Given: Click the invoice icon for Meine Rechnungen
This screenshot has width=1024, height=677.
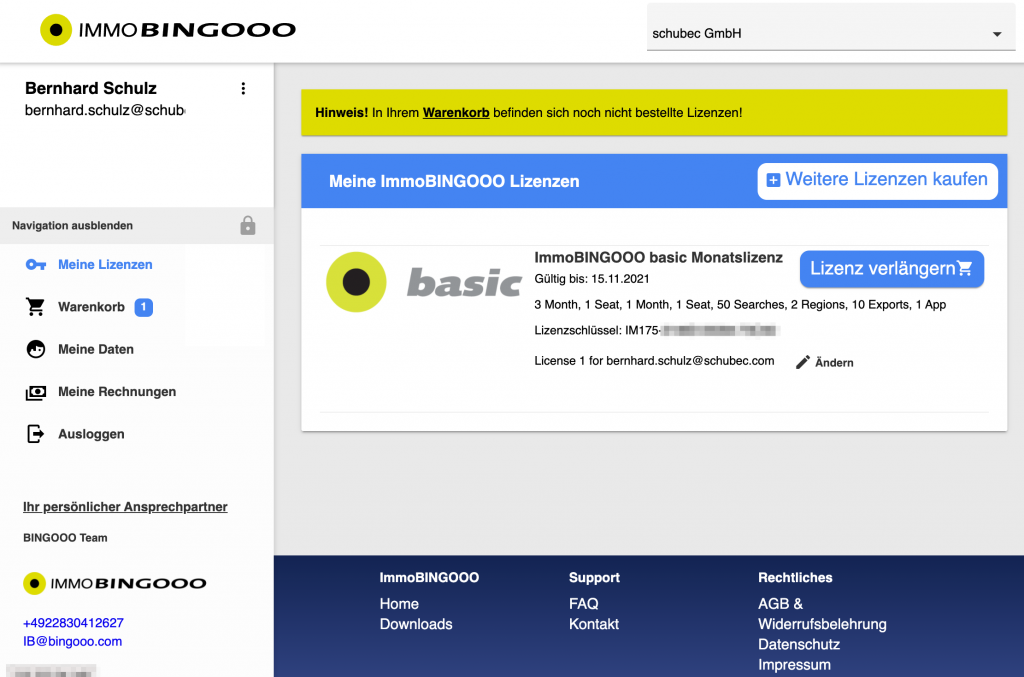Looking at the screenshot, I should point(36,392).
